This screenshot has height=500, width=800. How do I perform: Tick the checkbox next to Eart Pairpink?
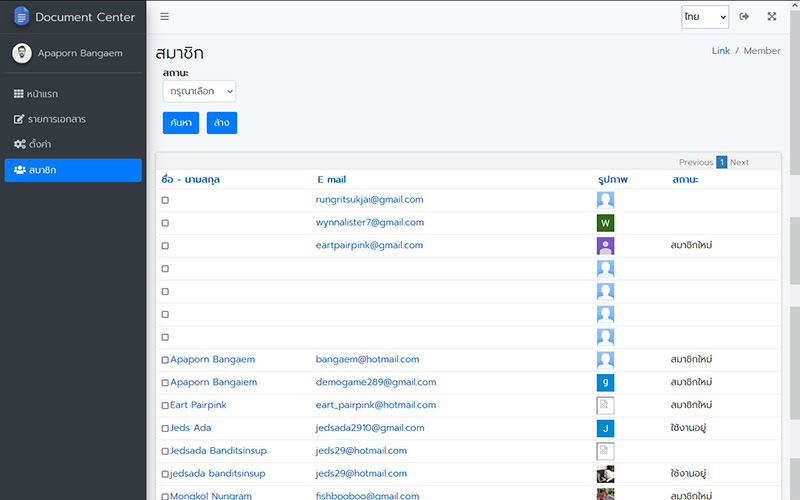(x=165, y=406)
